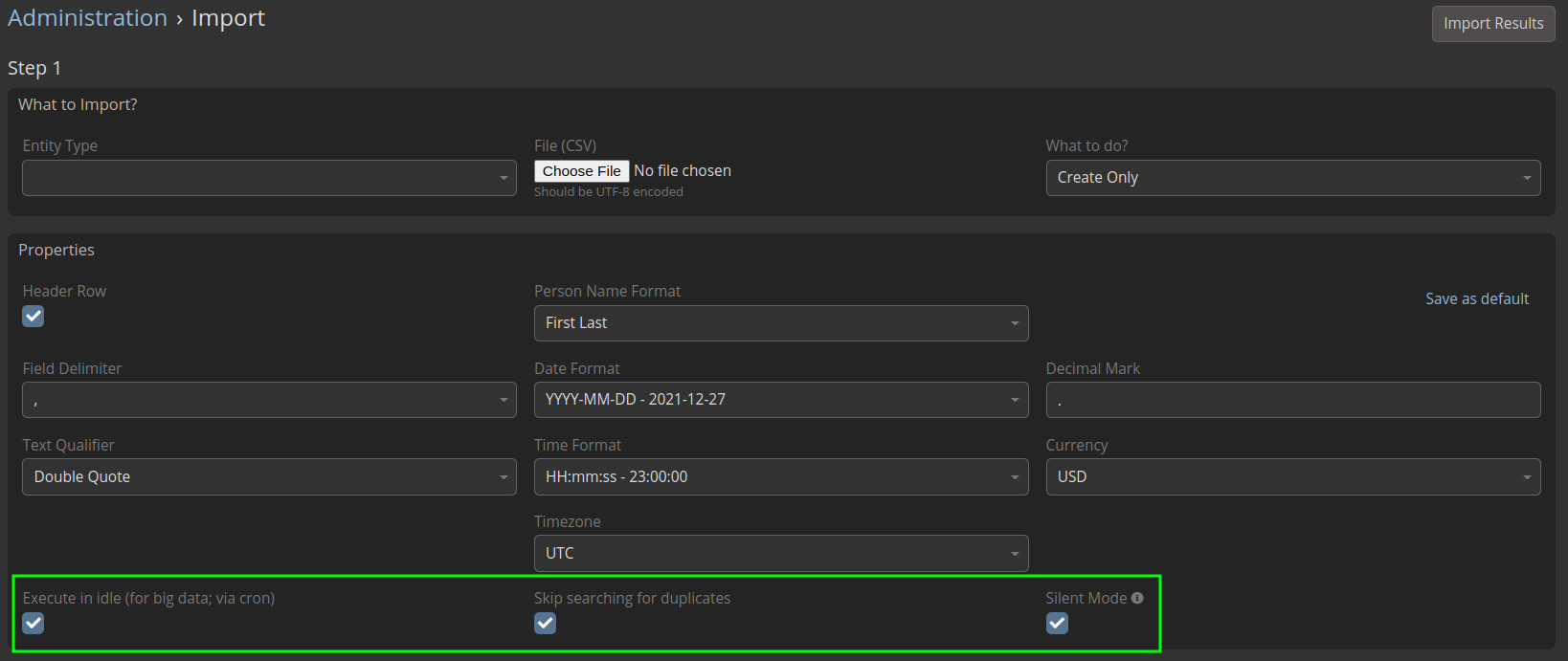This screenshot has width=1568, height=661.
Task: Open the Text Qualifier dropdown
Action: coord(269,476)
